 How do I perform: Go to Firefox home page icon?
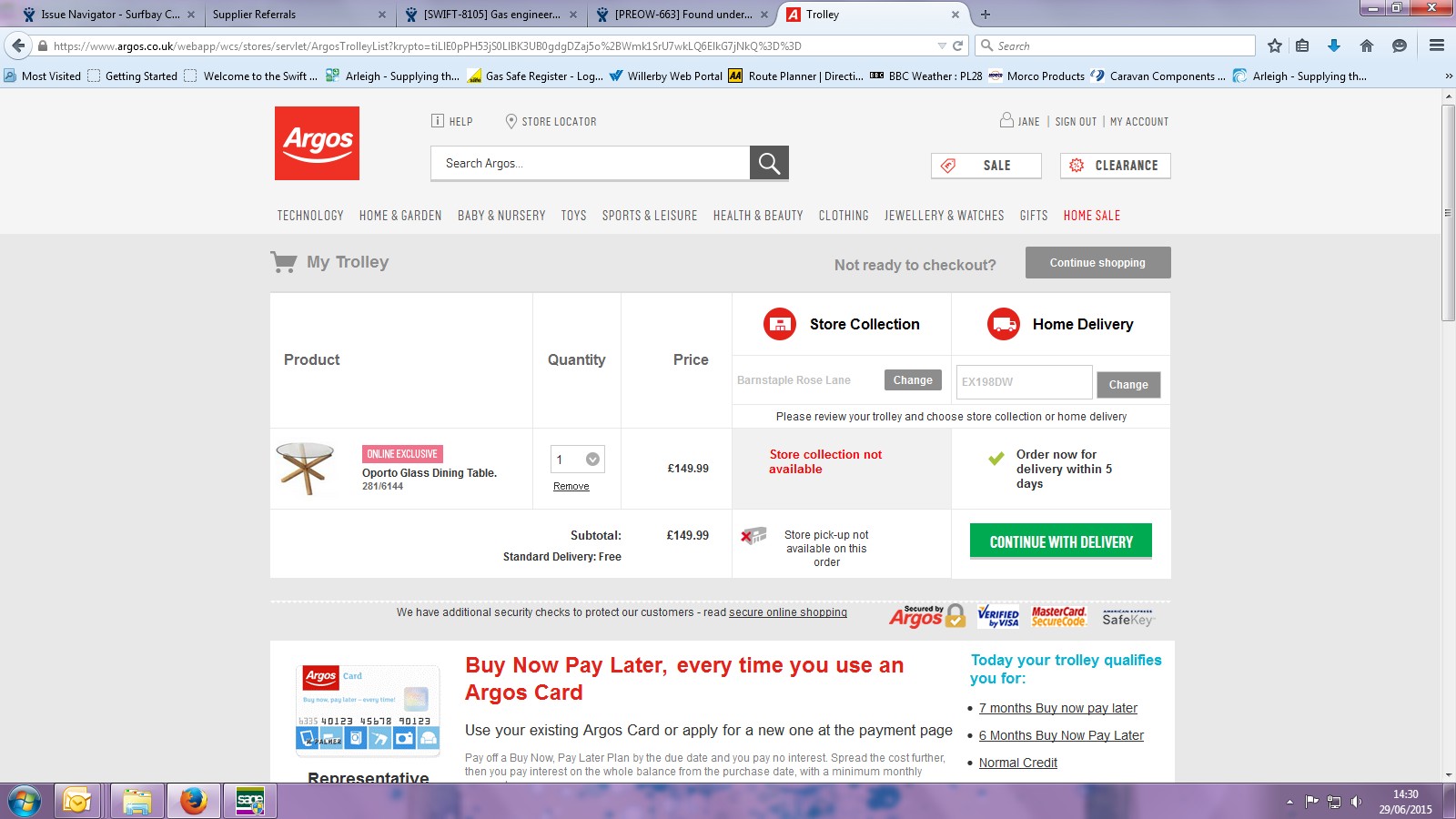click(x=1367, y=45)
